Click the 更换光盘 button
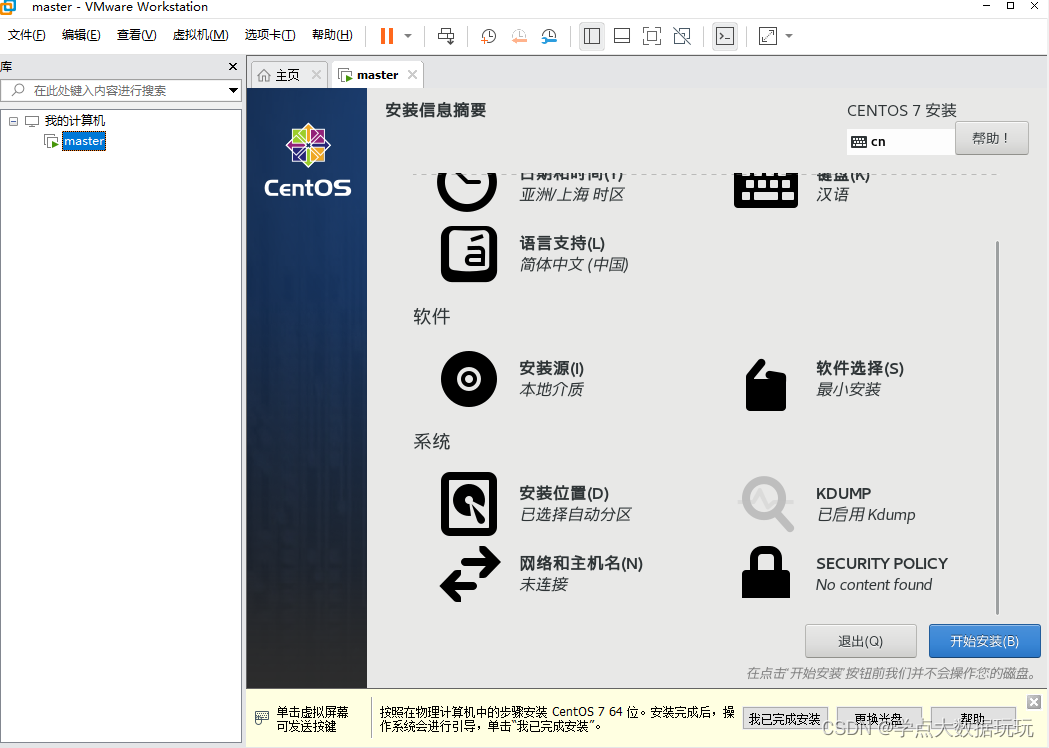The width and height of the screenshot is (1049, 748). [879, 719]
